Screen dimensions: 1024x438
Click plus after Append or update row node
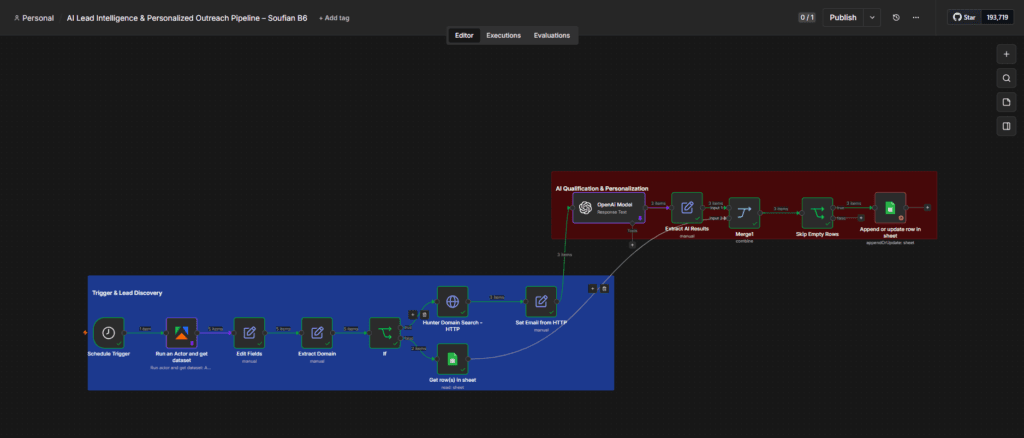(x=927, y=208)
